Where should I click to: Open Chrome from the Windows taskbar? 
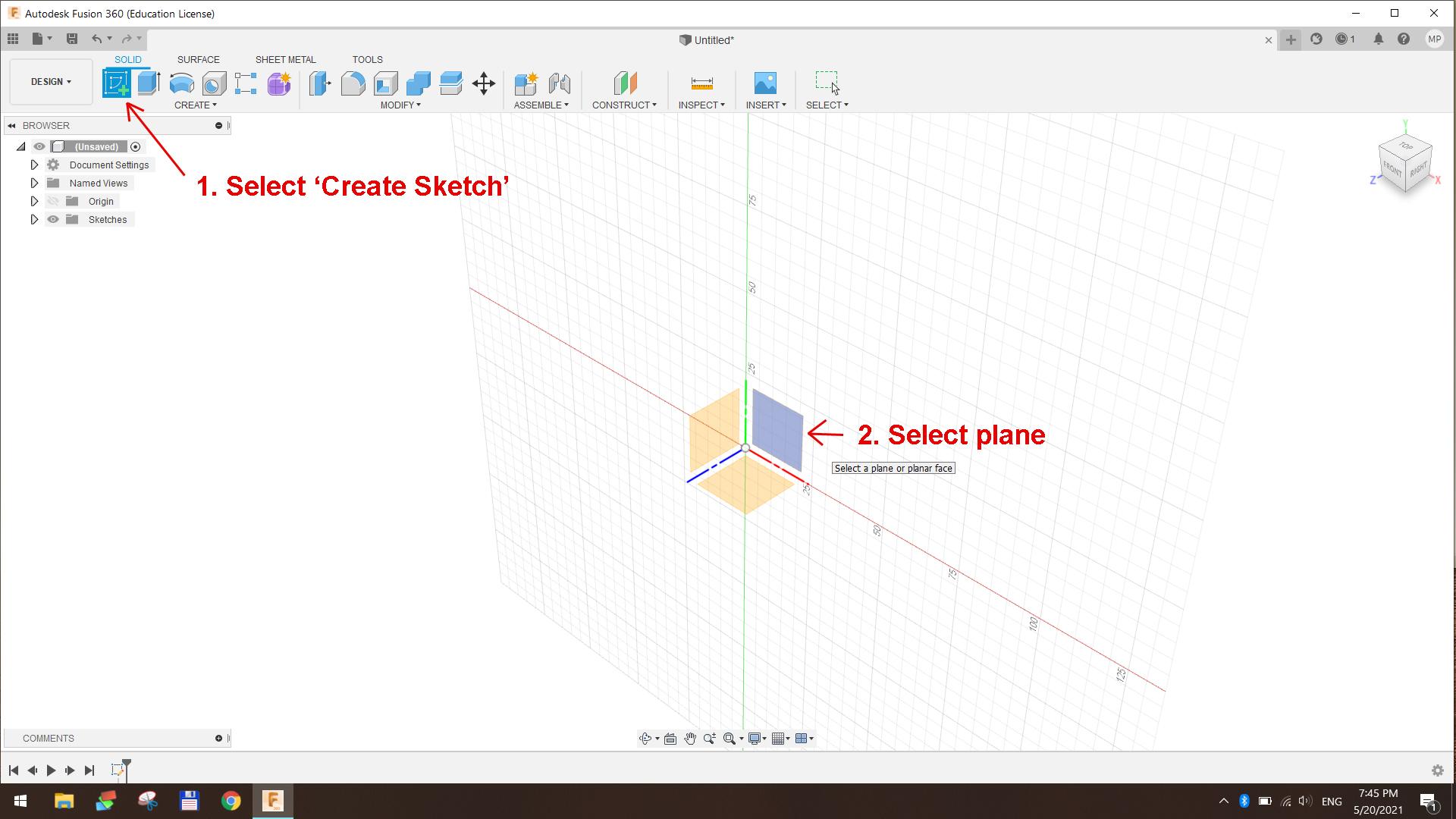click(x=231, y=801)
